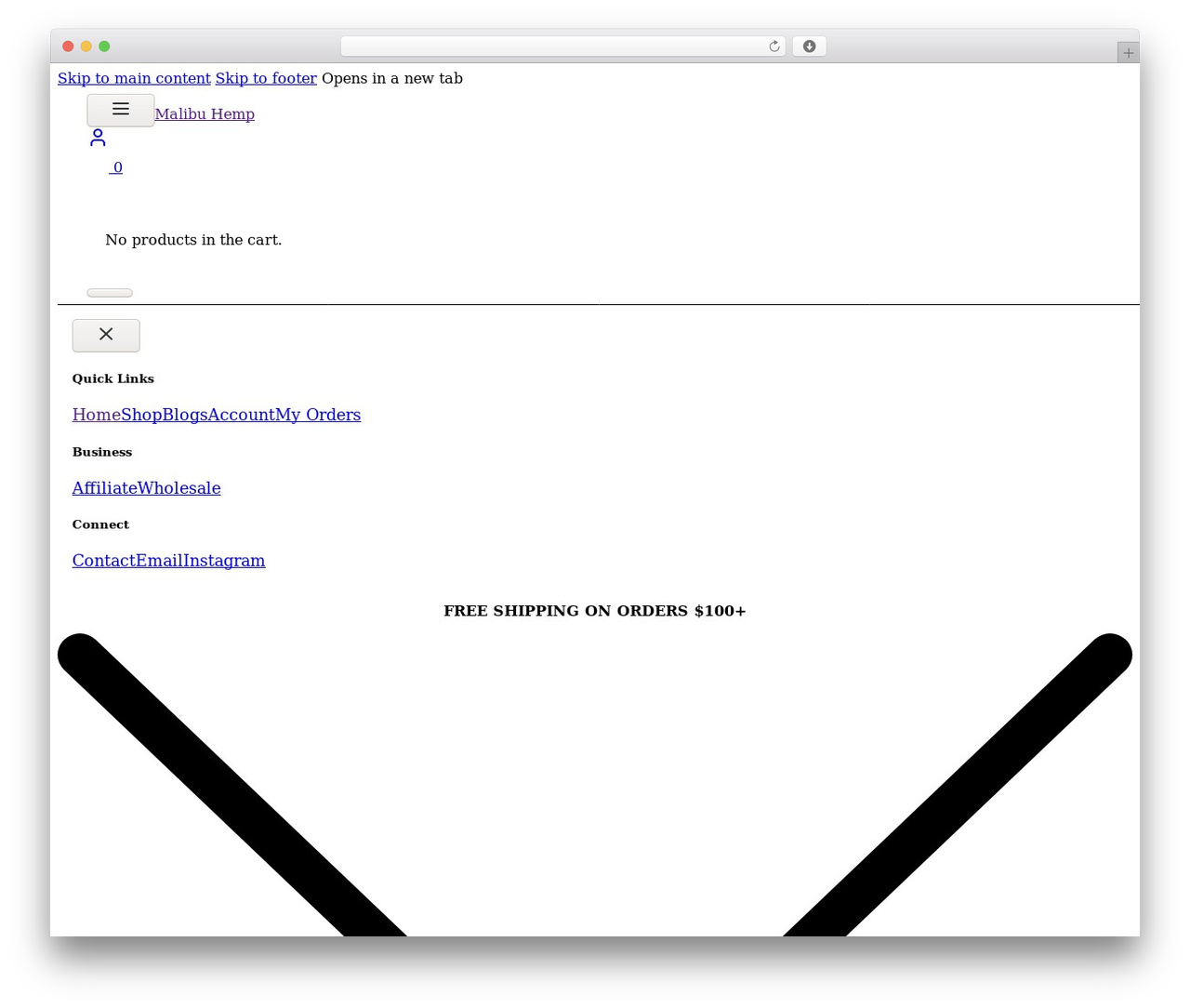Viewport: 1190px width, 1008px height.
Task: Click the 'Connect' heading
Action: click(100, 524)
